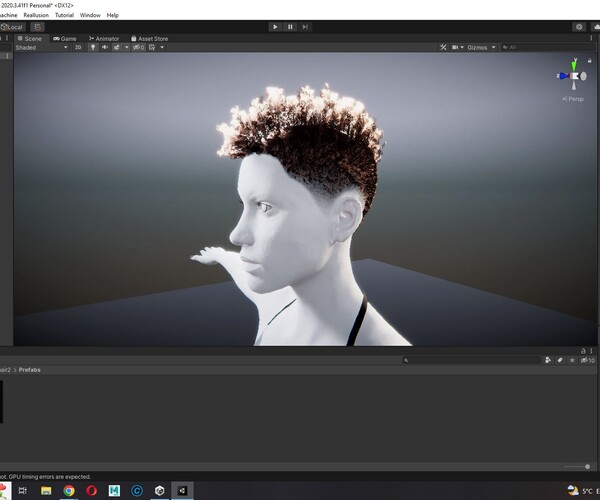This screenshot has height=500, width=600.
Task: Toggle 2D view mode
Action: tap(78, 47)
